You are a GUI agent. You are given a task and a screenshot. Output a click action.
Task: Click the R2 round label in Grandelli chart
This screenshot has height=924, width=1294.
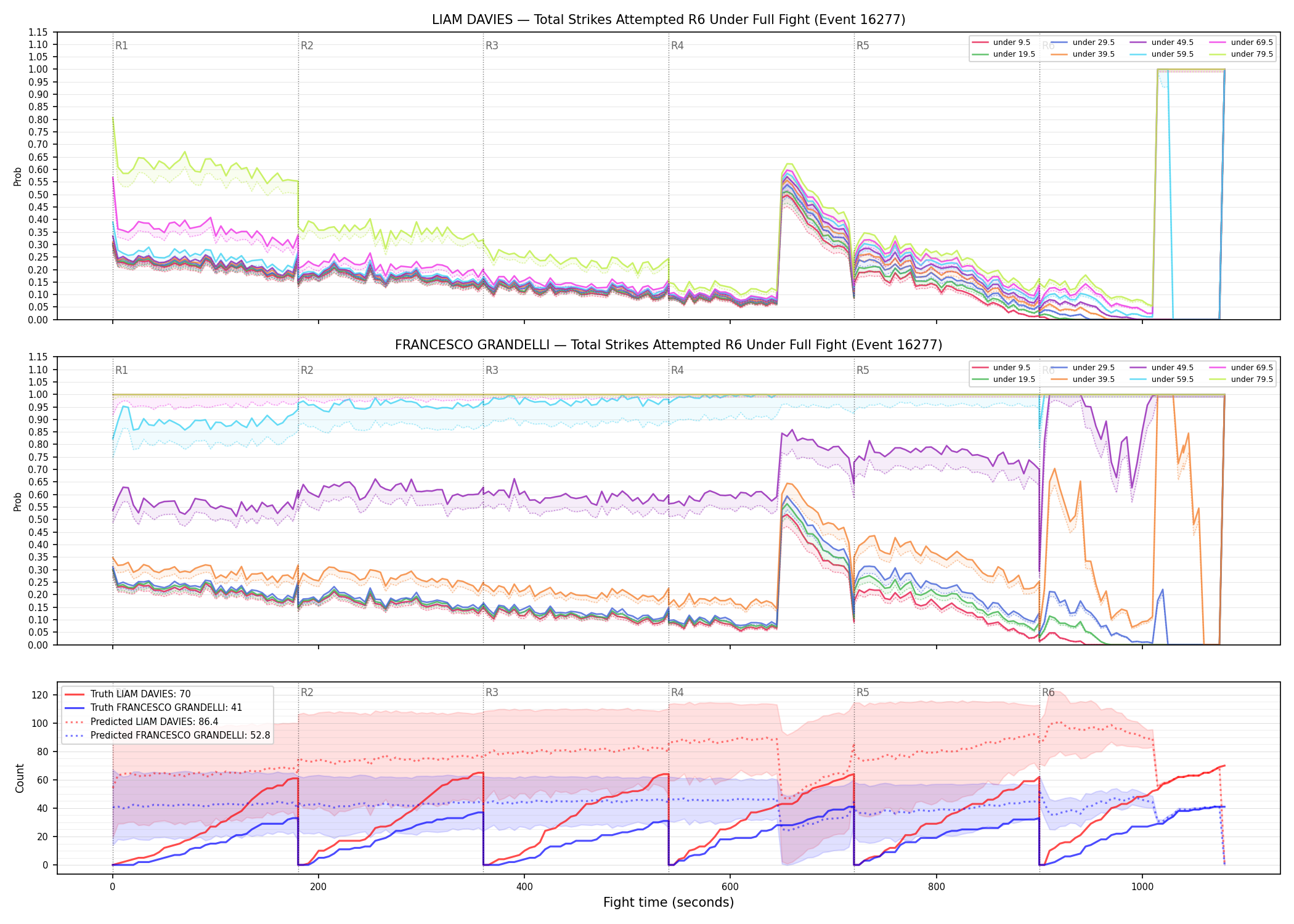[307, 370]
